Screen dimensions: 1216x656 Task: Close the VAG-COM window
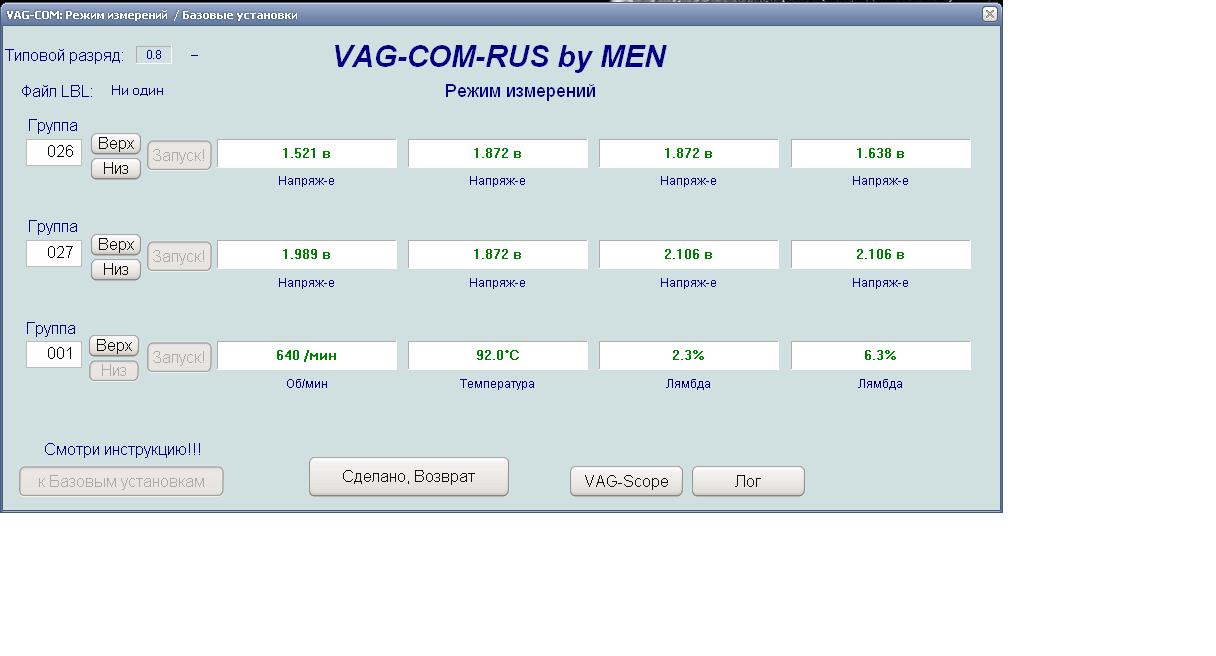click(989, 14)
